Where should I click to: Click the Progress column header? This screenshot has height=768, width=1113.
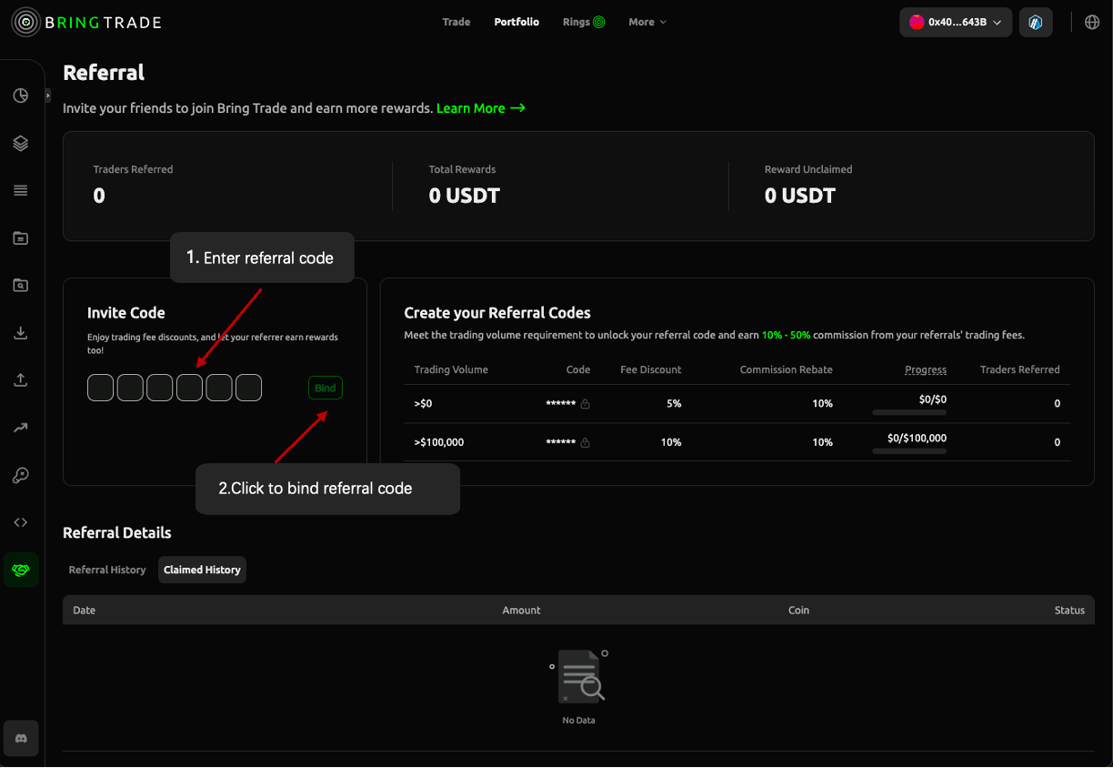pyautogui.click(x=926, y=370)
